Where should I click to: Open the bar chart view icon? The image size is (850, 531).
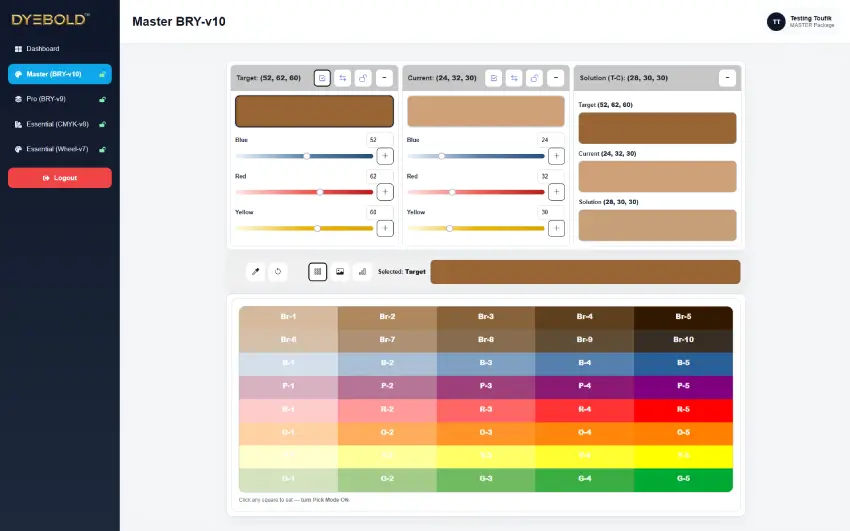point(362,271)
